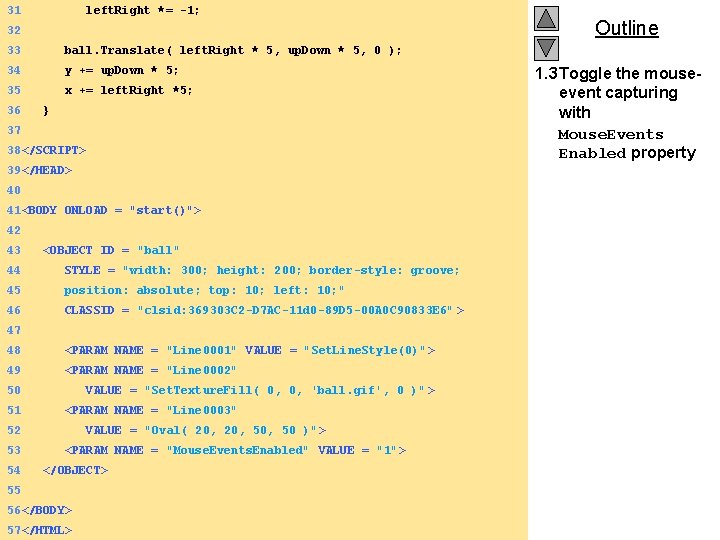Screen dimensions: 720x540
Task: Click the SetTextureFill 'ball.gif' value line
Action: [x=260, y=390]
